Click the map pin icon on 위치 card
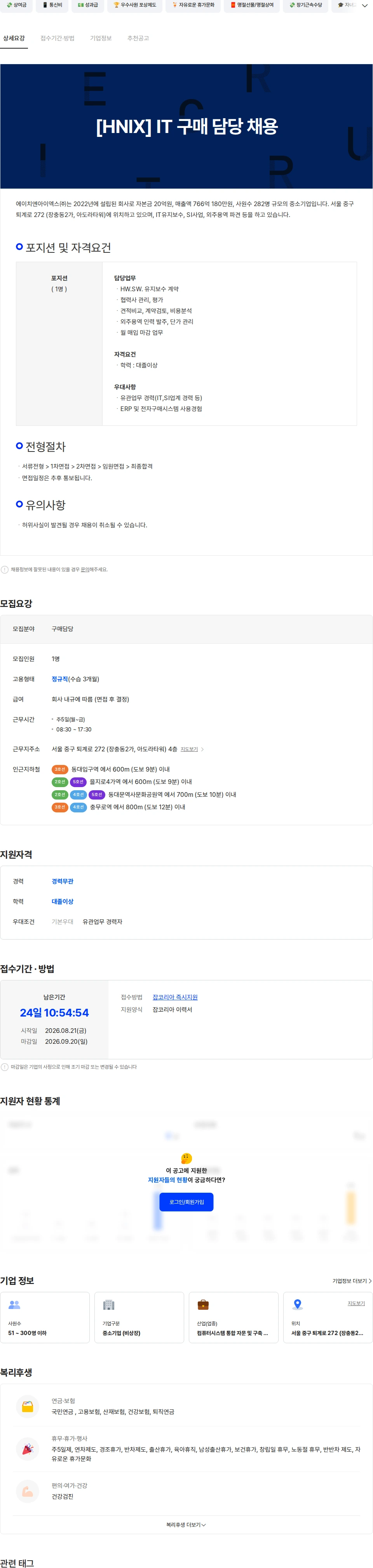This screenshot has height=1568, width=373. tap(298, 1305)
